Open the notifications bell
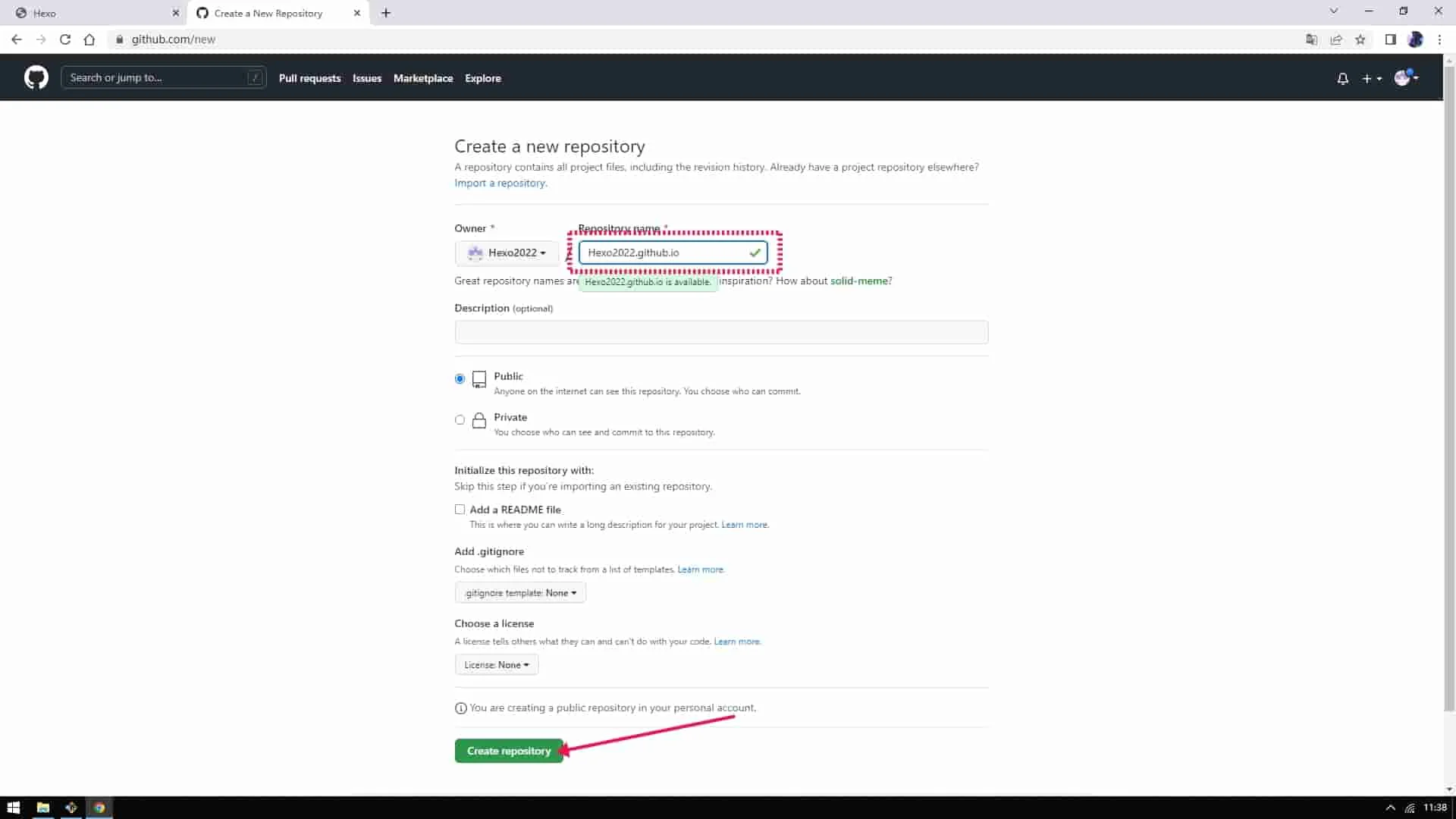Viewport: 1456px width, 819px height. tap(1342, 78)
